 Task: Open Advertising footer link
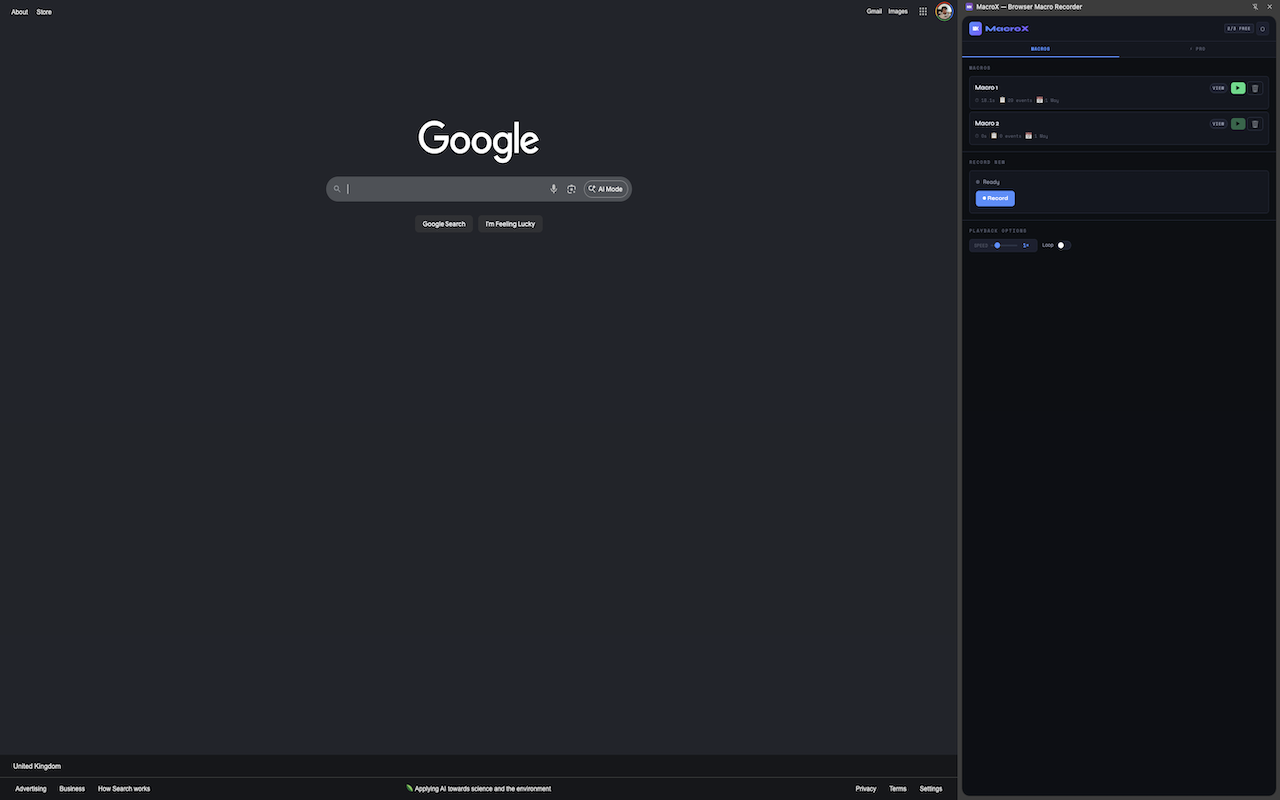(31, 789)
